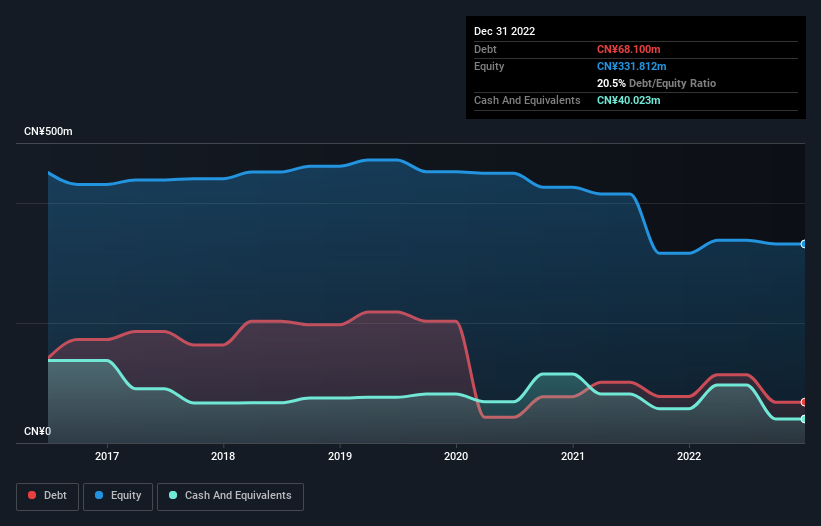Click the teal Cash endpoint marker
The image size is (821, 526).
point(804,419)
